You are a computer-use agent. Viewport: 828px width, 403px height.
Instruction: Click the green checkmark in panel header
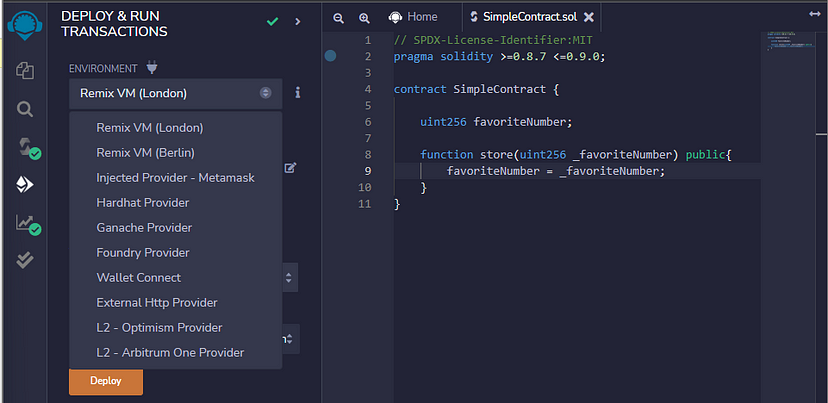[x=272, y=22]
